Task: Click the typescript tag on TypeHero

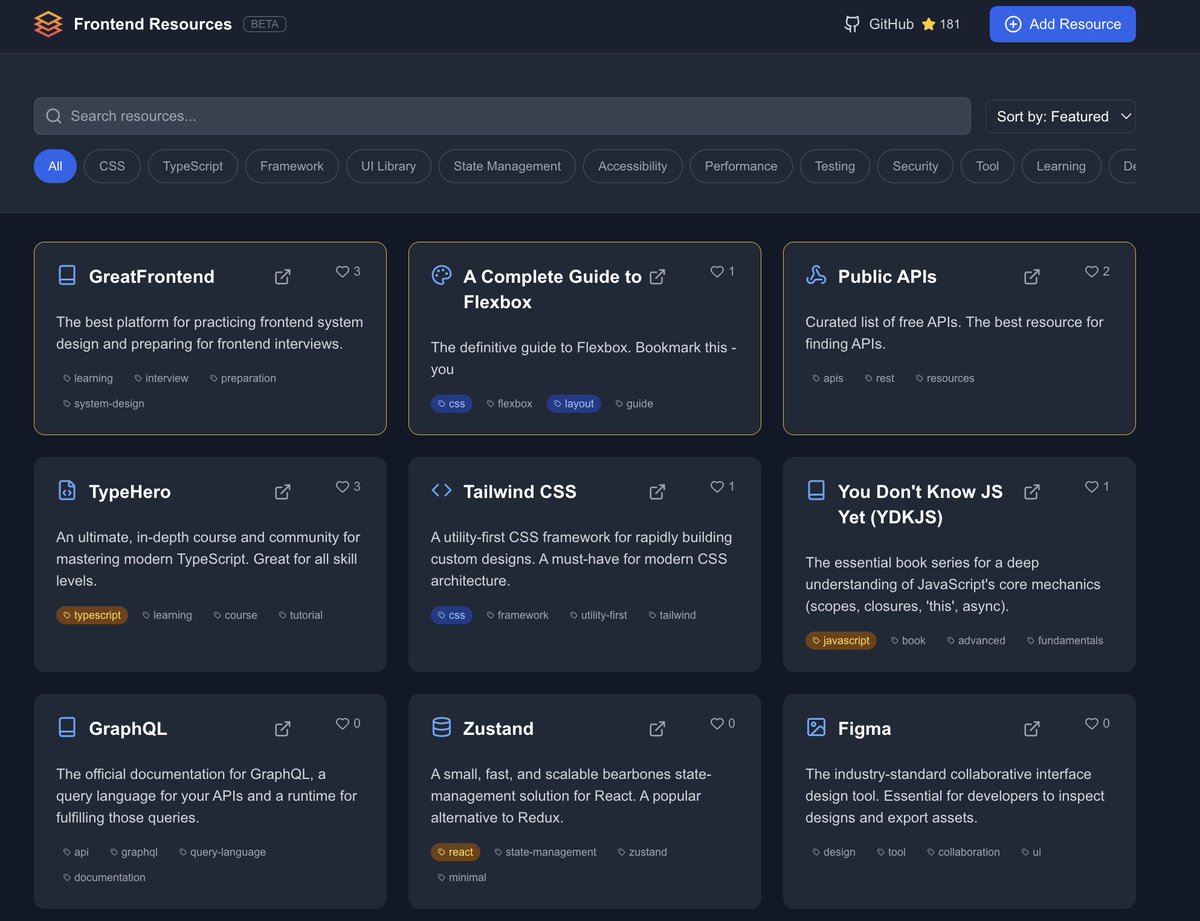Action: [x=92, y=615]
